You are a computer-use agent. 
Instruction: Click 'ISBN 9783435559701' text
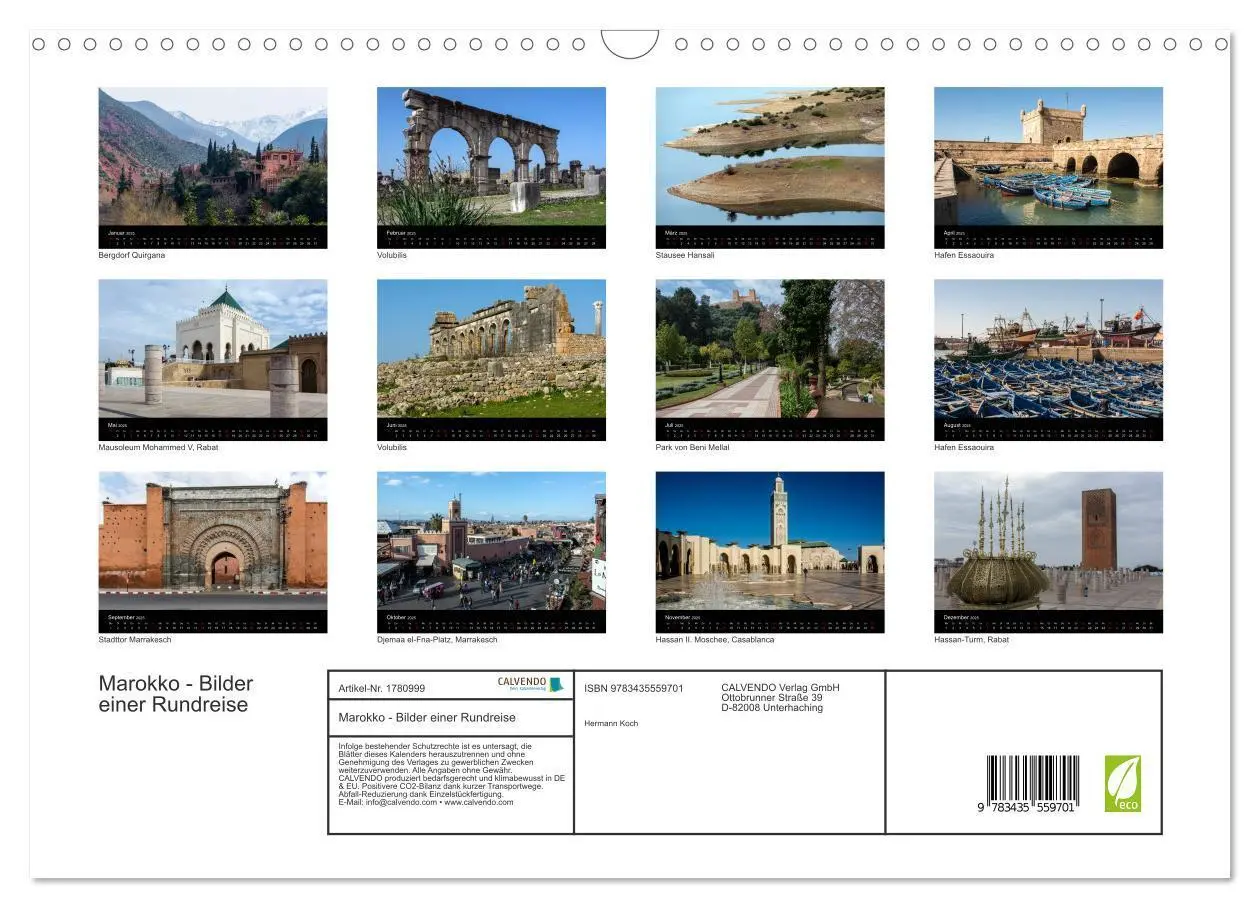634,688
